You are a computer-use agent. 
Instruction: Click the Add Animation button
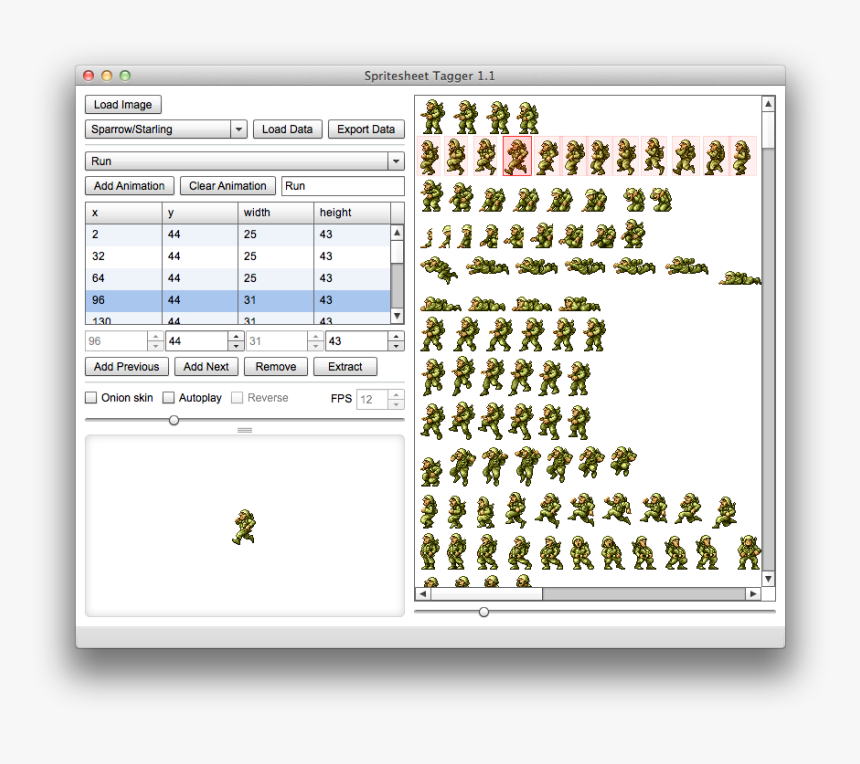coord(129,185)
